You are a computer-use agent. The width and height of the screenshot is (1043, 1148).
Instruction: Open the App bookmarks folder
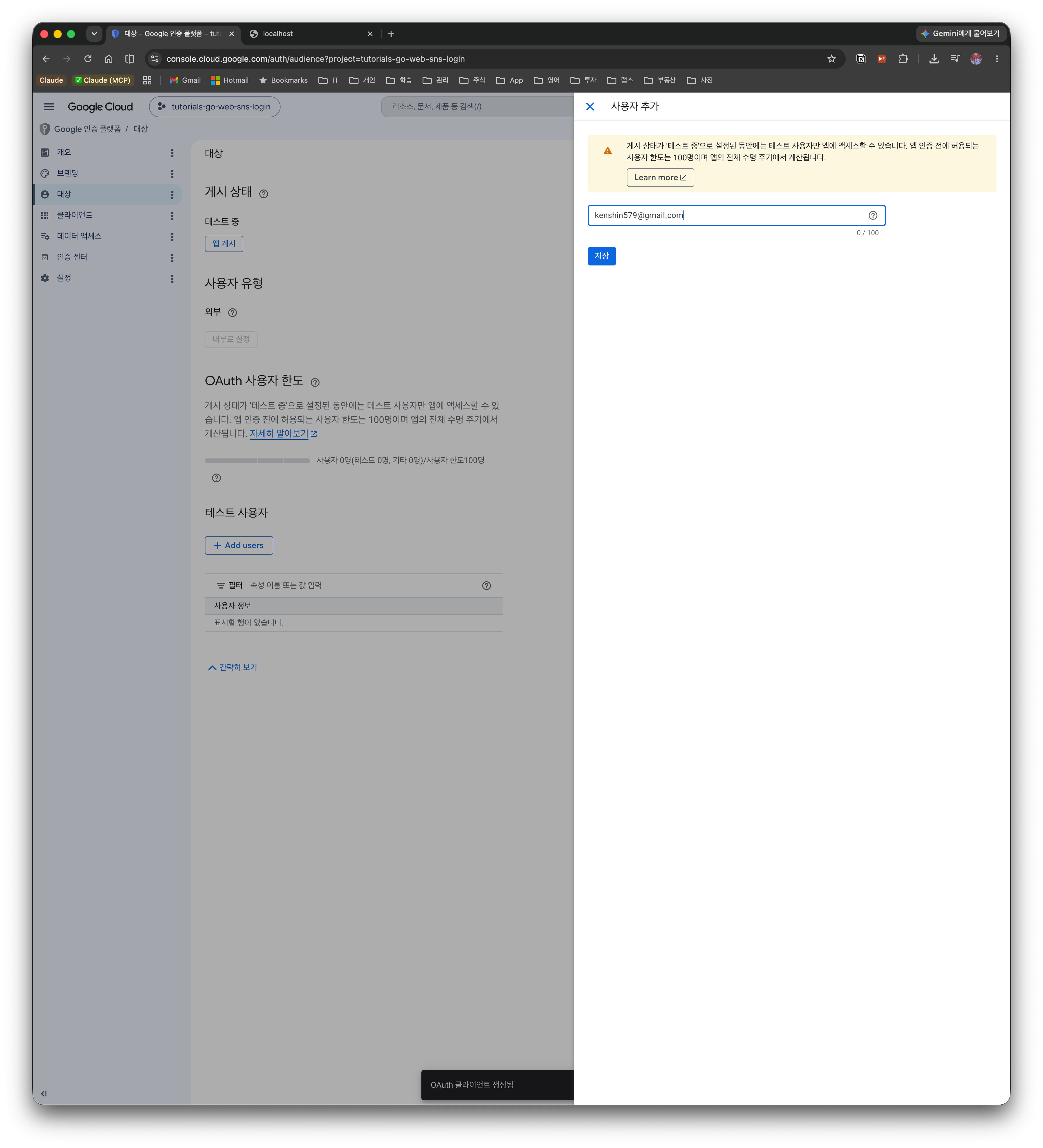[510, 80]
